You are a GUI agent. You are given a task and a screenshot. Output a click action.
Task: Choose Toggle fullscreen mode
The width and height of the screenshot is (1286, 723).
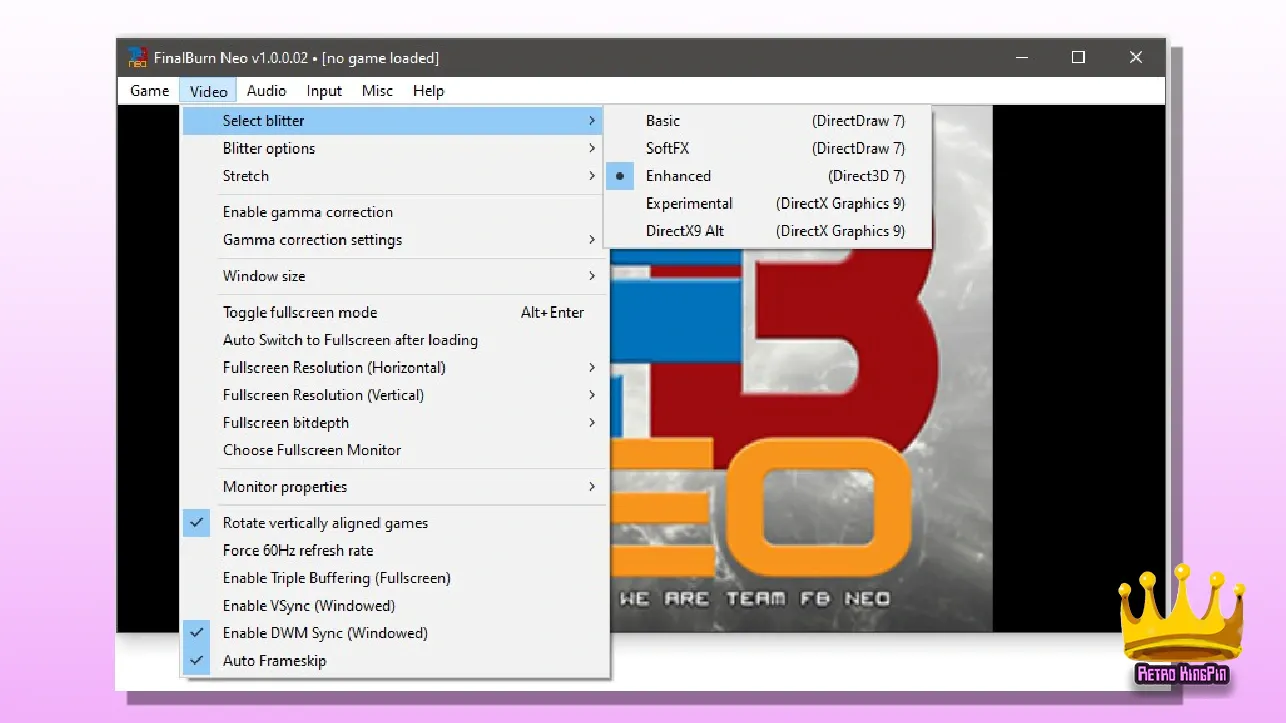393,313
